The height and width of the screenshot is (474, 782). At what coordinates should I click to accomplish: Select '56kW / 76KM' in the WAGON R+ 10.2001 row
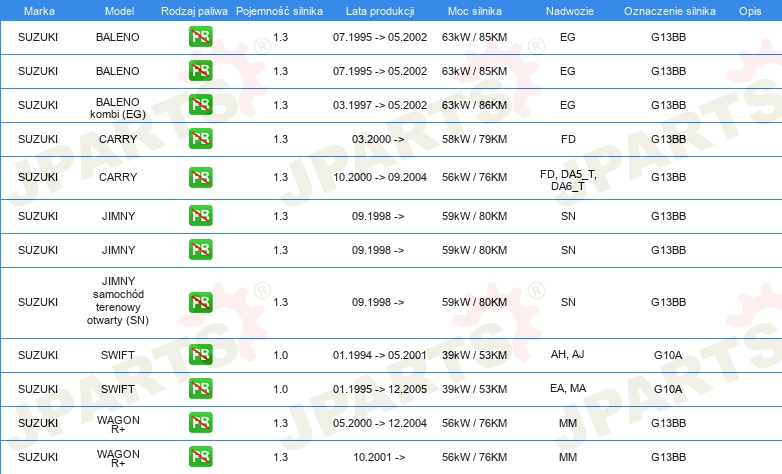pyautogui.click(x=474, y=457)
